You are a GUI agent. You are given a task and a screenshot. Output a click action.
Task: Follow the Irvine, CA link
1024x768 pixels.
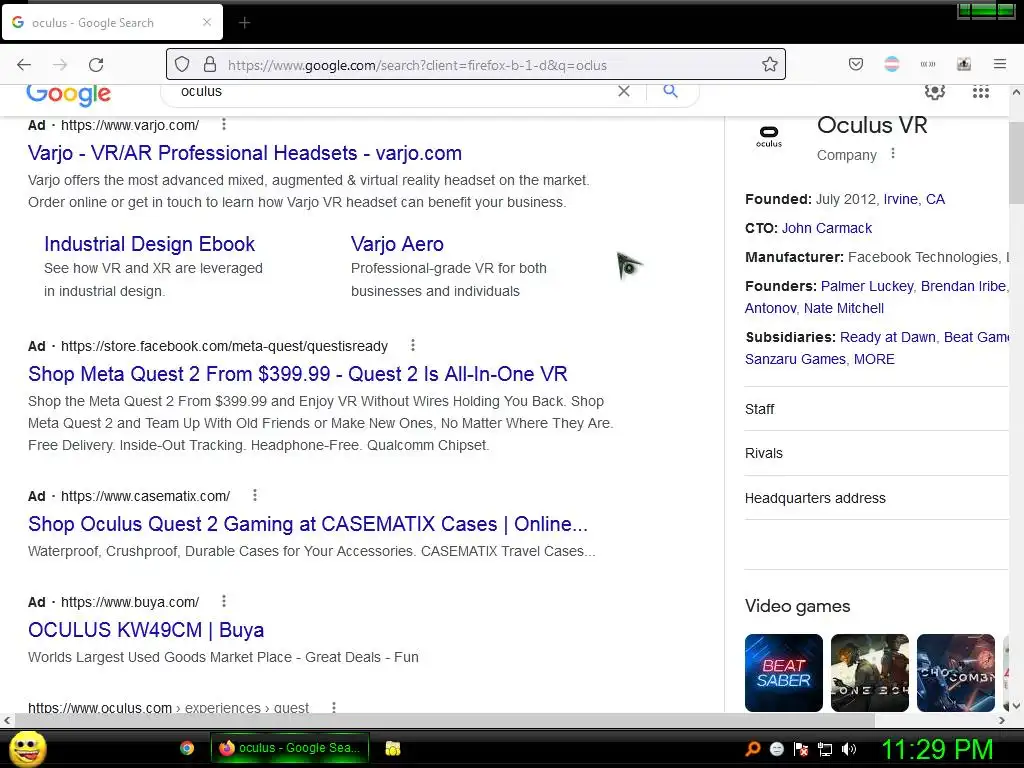pos(914,199)
